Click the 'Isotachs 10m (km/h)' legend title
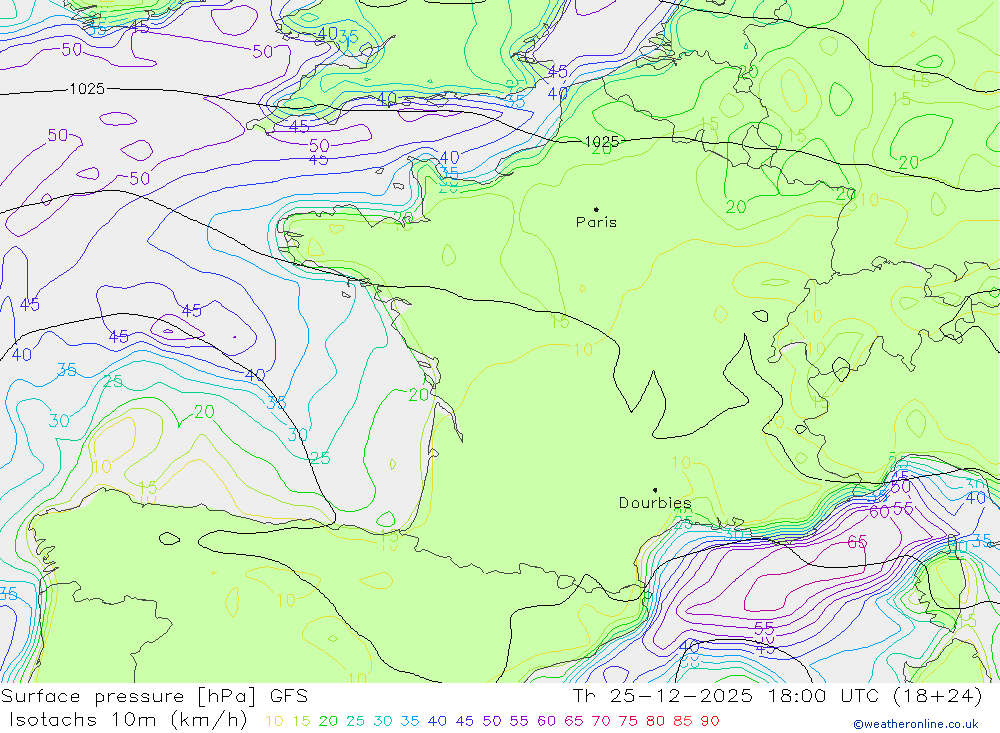Image resolution: width=1000 pixels, height=733 pixels. click(128, 720)
